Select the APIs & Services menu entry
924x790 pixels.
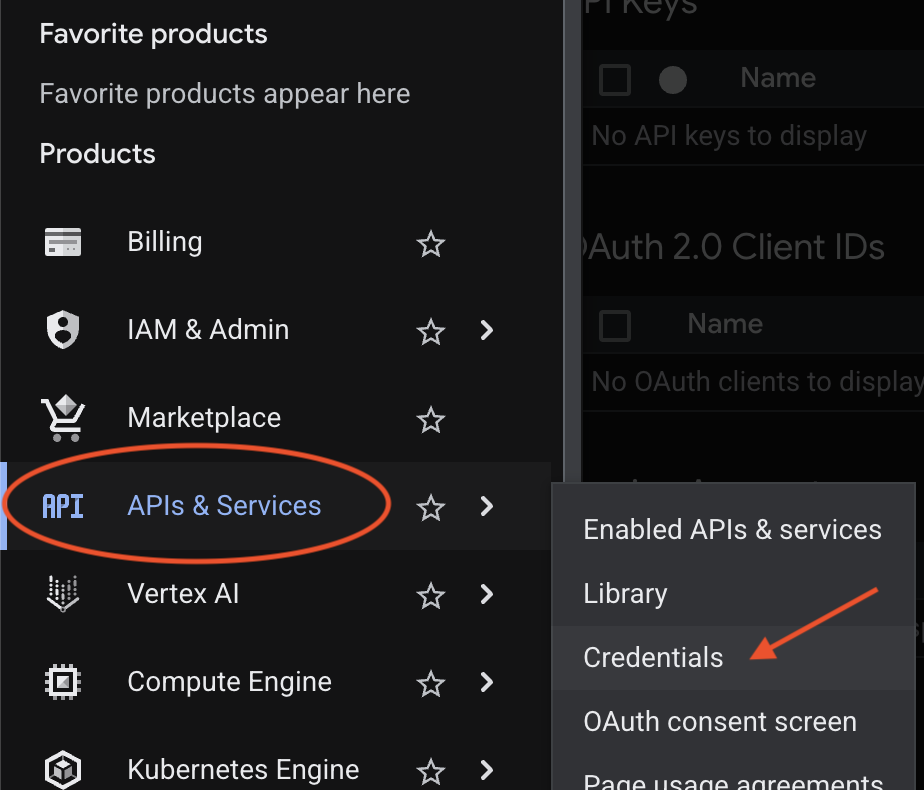pos(224,506)
